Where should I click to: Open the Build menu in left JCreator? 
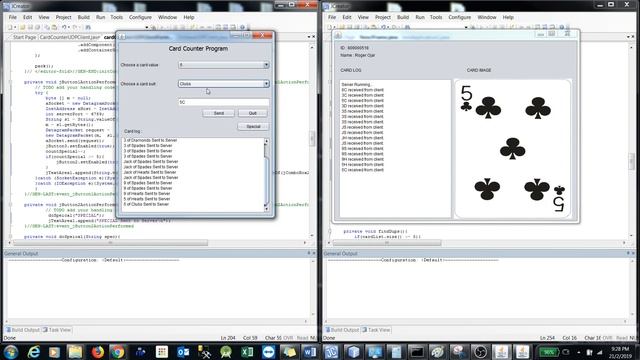83,17
